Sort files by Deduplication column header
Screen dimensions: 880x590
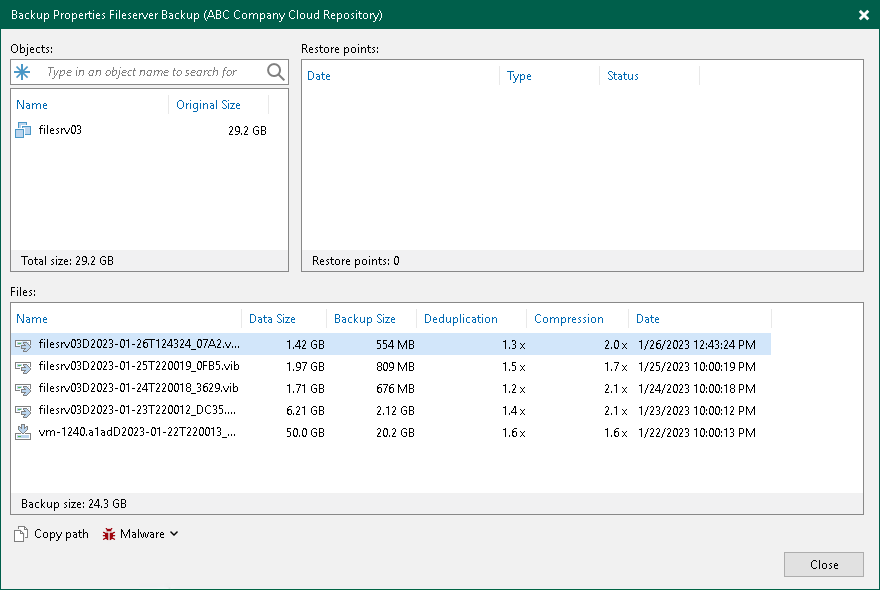(x=460, y=319)
